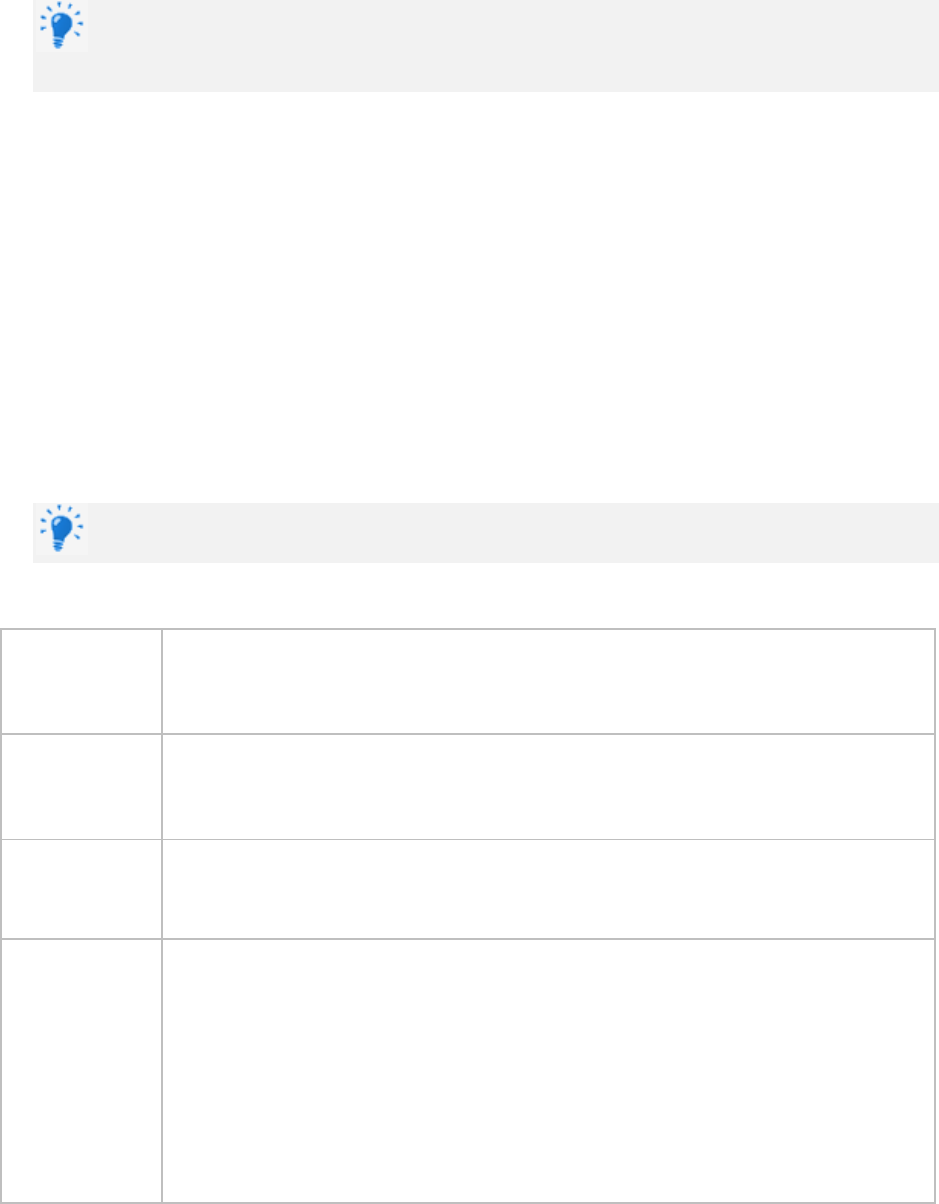Select the tall bottom-left table cell
939x1204 pixels.
click(x=81, y=1068)
